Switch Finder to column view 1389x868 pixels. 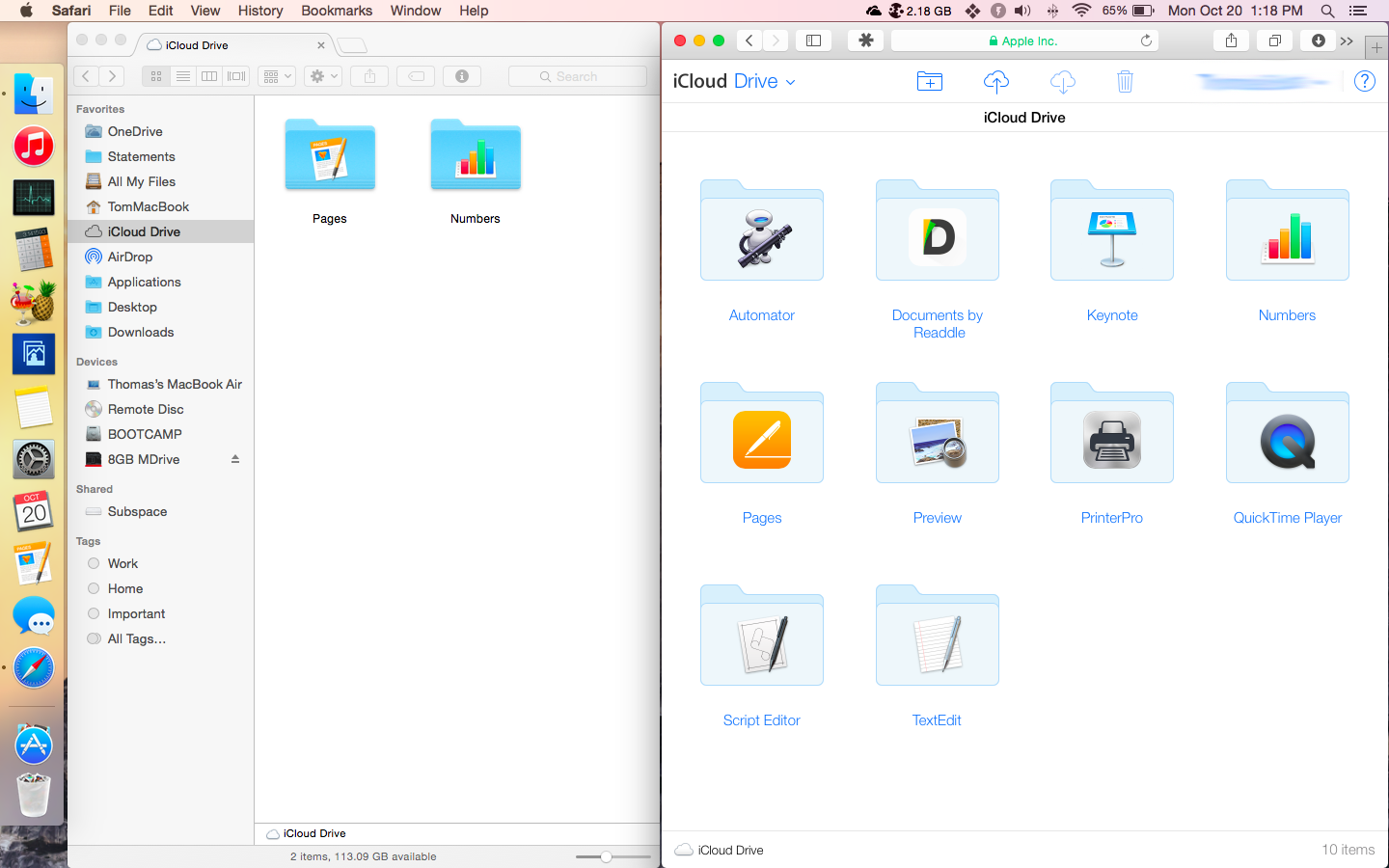209,76
